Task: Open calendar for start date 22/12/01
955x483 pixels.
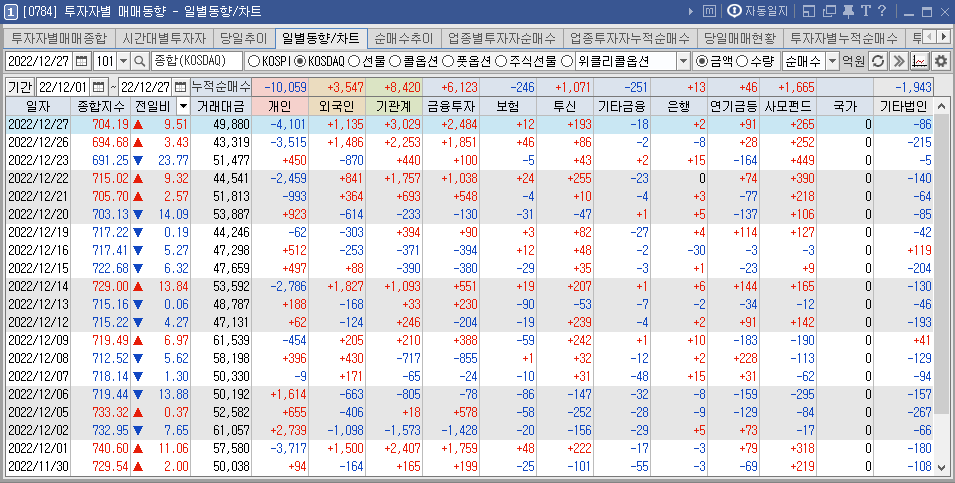Action: (x=99, y=86)
